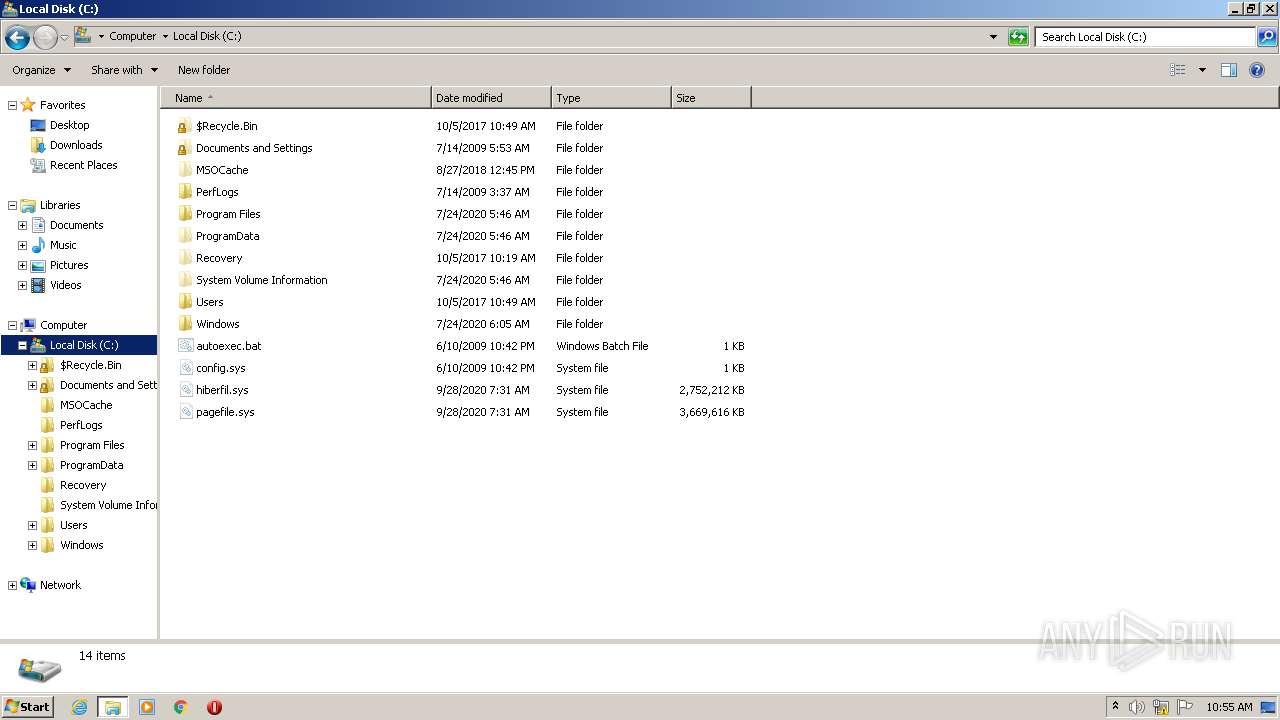This screenshot has height=720, width=1280.
Task: Sort by the Size column header
Action: click(x=711, y=98)
